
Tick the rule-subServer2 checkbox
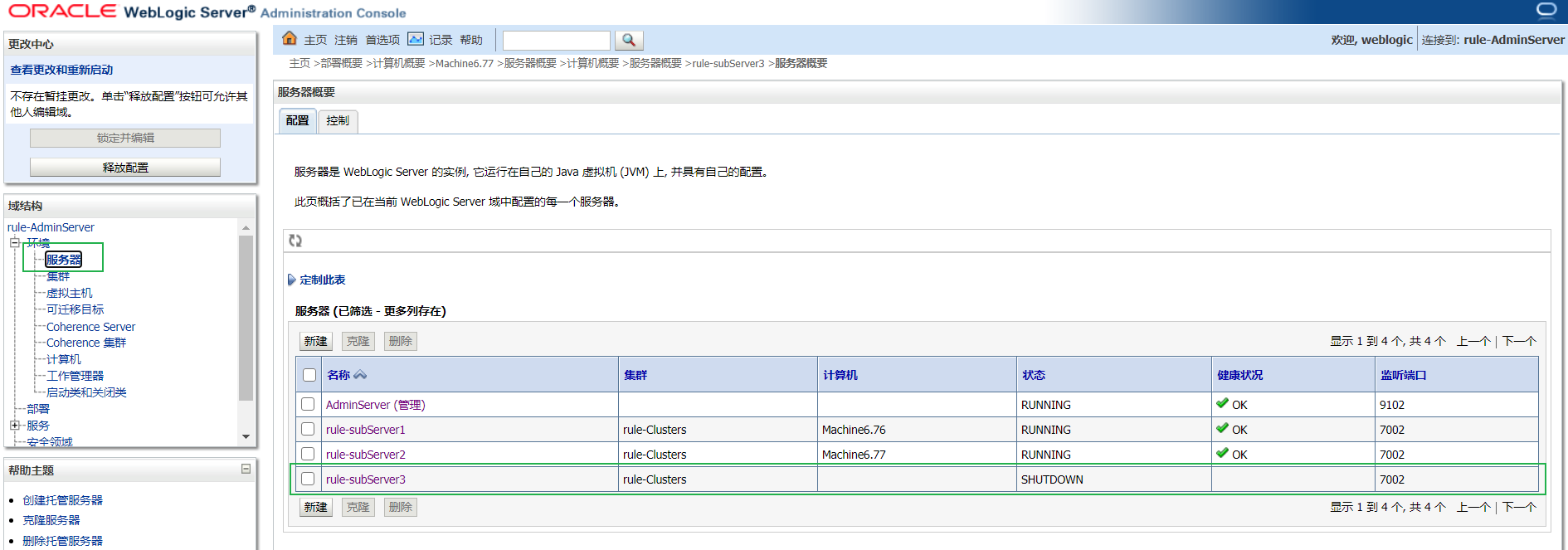pyautogui.click(x=308, y=454)
